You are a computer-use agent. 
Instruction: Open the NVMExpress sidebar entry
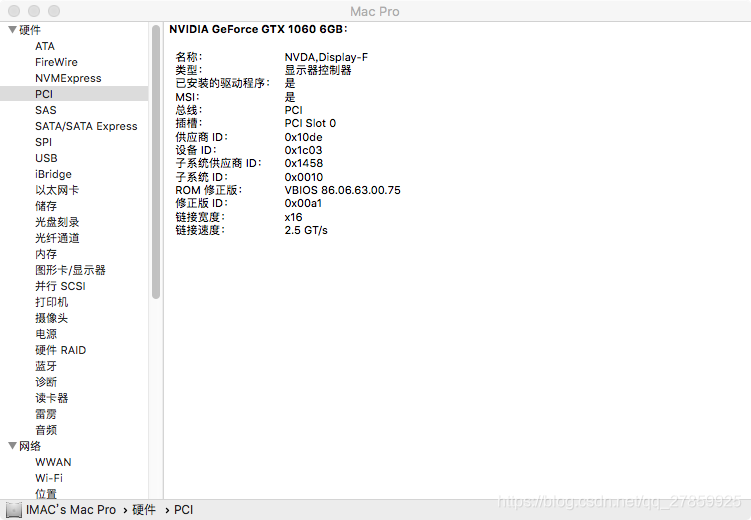coord(68,78)
